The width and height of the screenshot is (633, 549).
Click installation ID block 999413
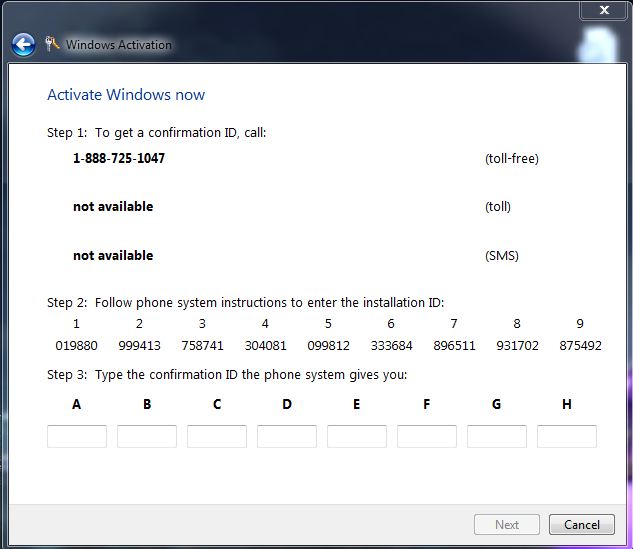click(x=139, y=346)
